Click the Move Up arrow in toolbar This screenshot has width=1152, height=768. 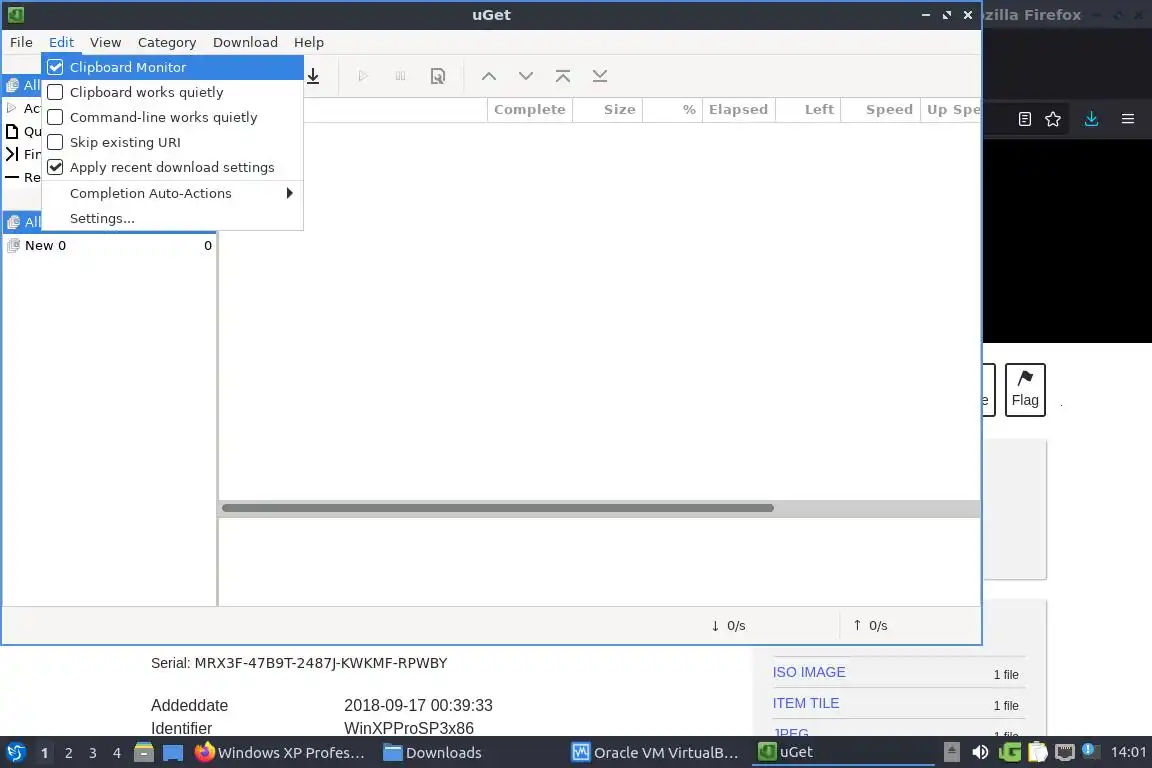point(489,76)
